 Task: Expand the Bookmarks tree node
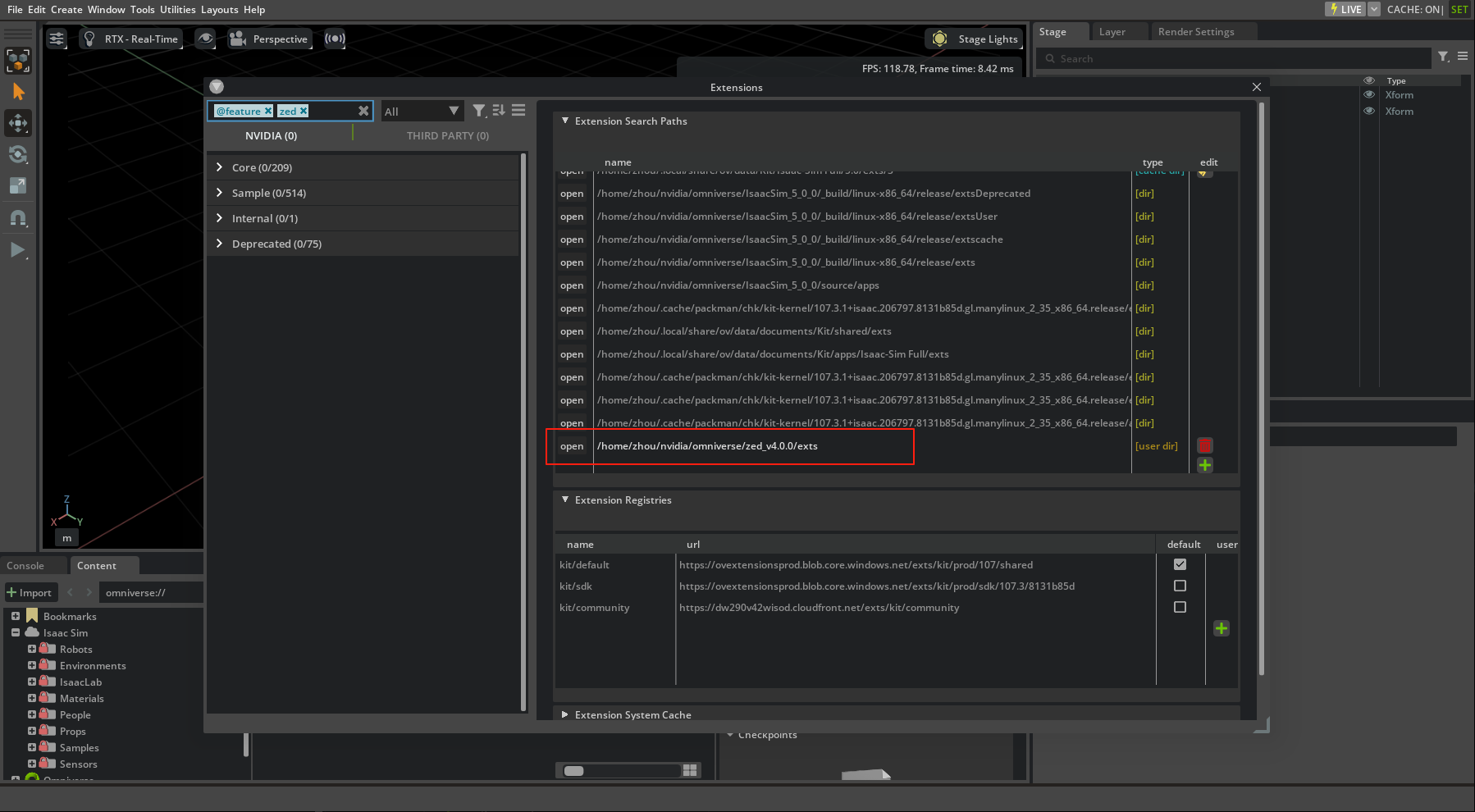click(x=15, y=616)
